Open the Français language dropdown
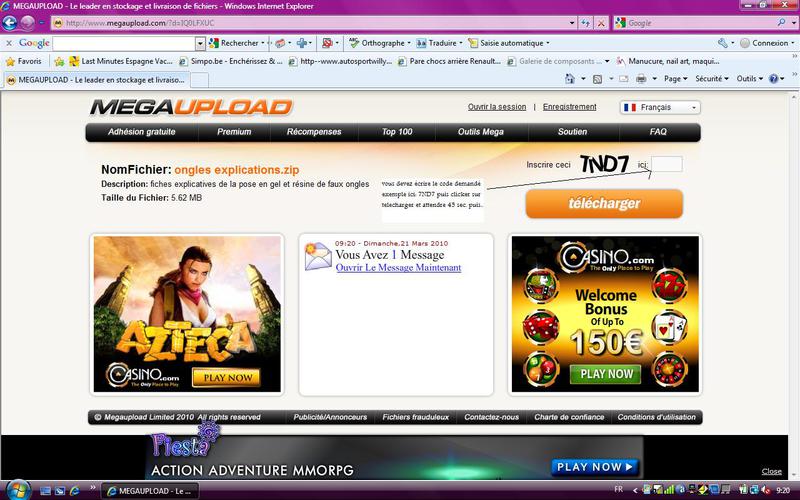800x500 pixels. pos(660,107)
